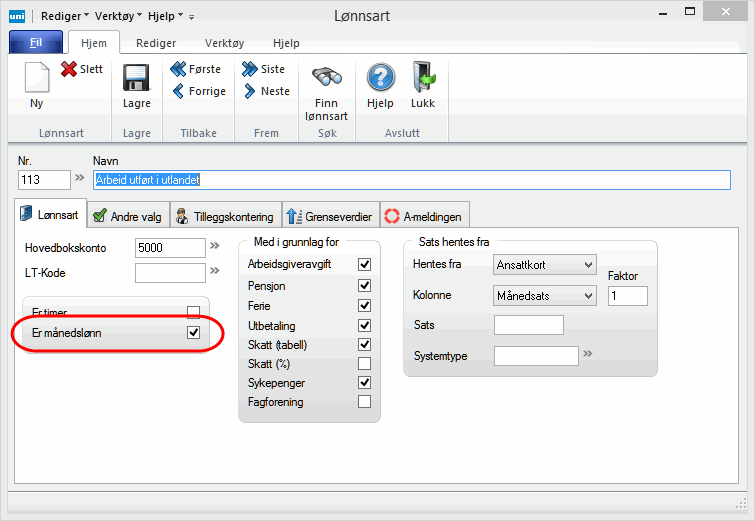Close the window with Lukk icon
The height and width of the screenshot is (521, 755).
(424, 79)
